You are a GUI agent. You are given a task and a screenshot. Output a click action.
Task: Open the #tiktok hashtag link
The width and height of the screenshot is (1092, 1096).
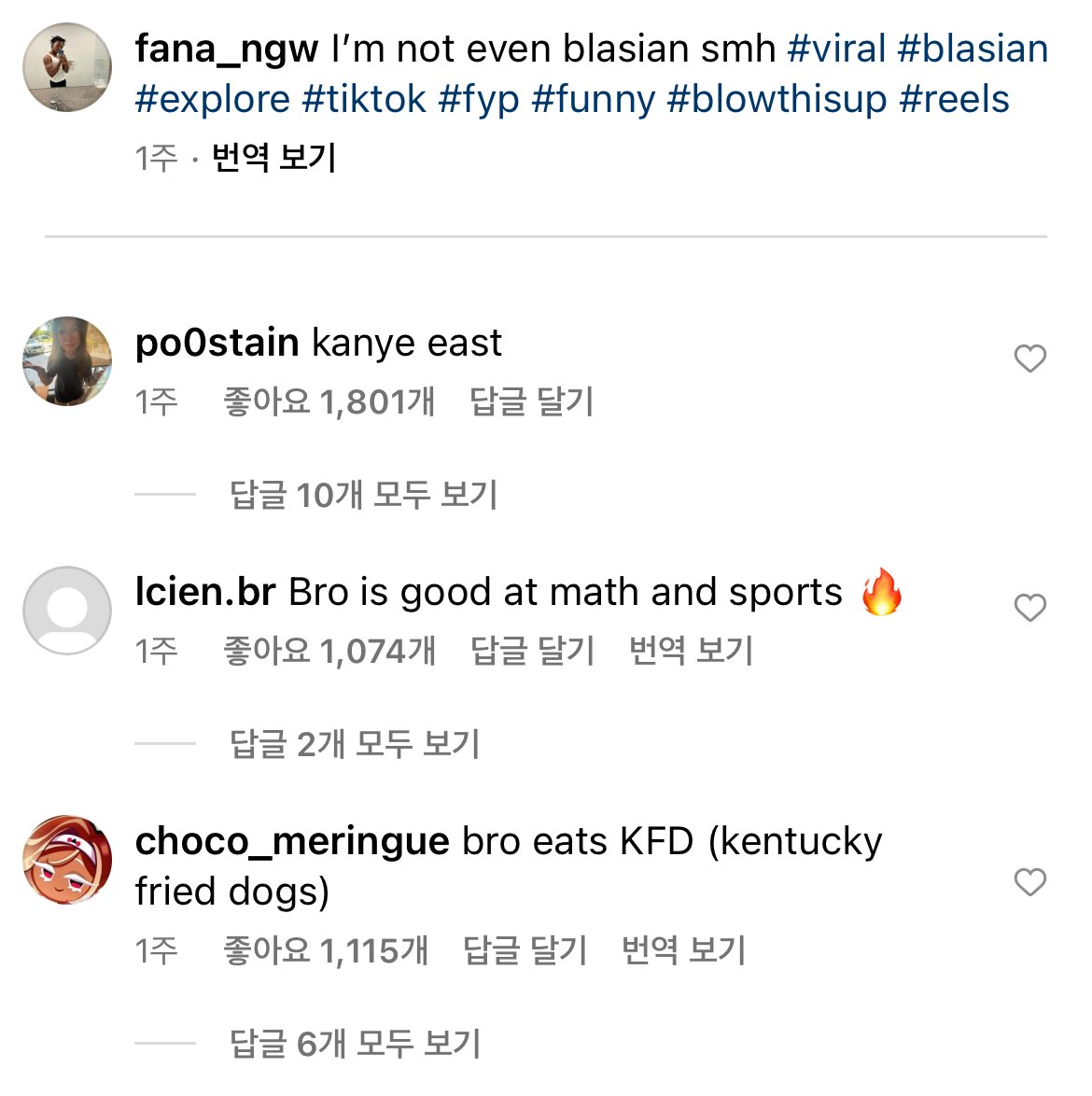tap(364, 99)
